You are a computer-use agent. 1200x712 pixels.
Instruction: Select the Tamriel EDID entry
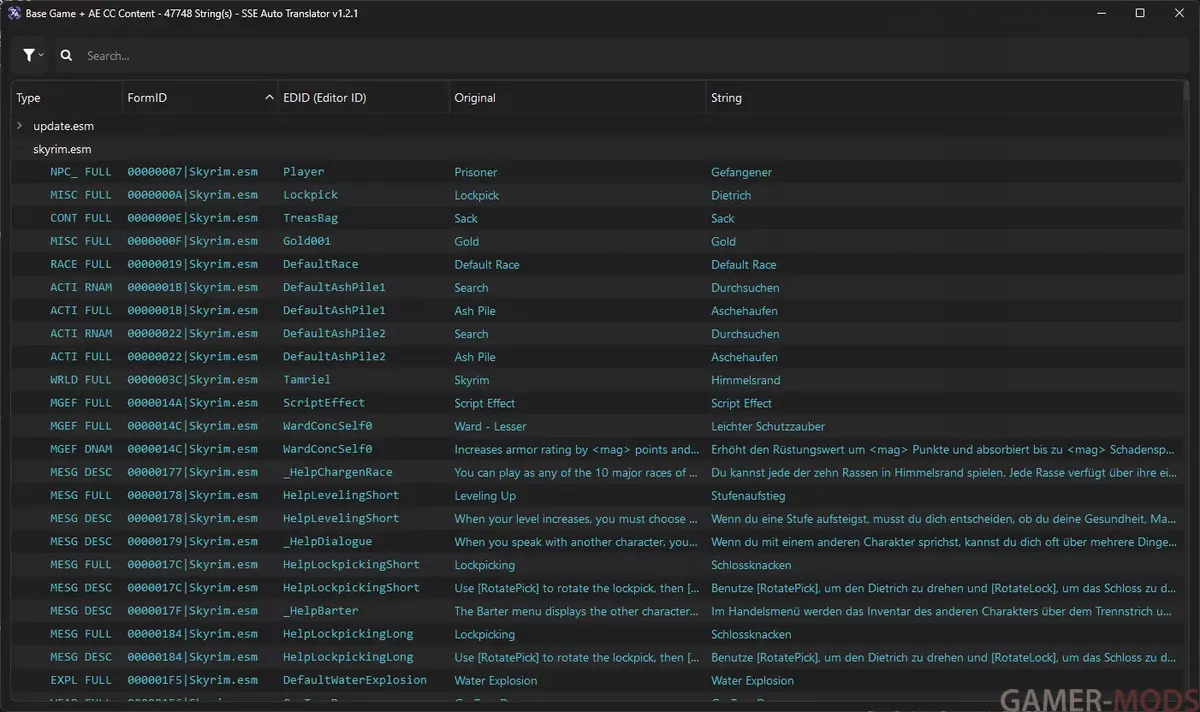click(x=306, y=380)
